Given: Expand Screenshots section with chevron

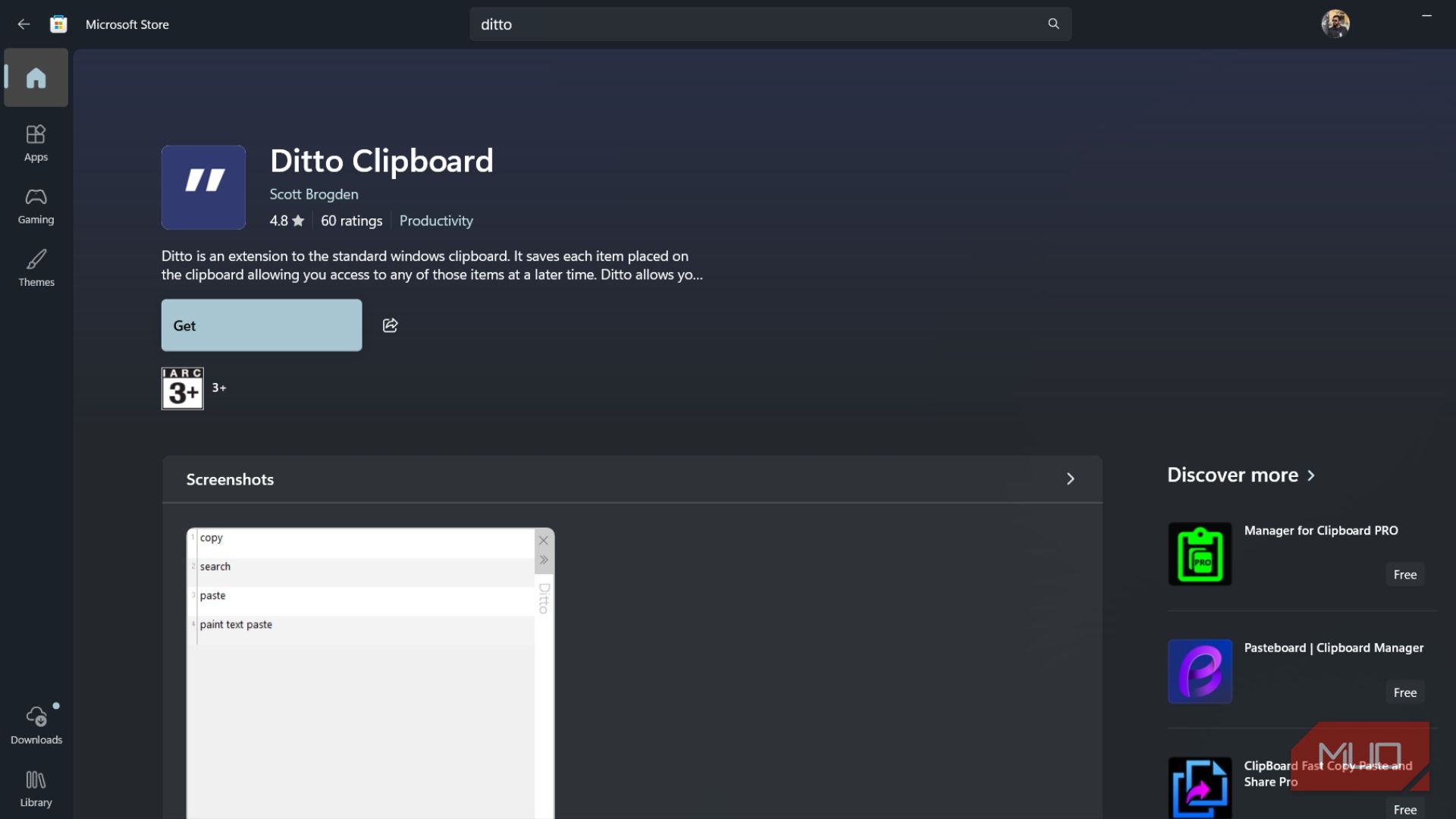Looking at the screenshot, I should pos(1070,479).
